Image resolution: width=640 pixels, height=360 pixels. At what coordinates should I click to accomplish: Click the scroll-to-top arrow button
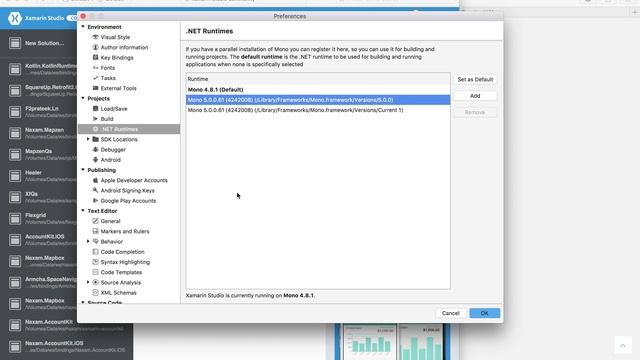pyautogui.click(x=623, y=345)
